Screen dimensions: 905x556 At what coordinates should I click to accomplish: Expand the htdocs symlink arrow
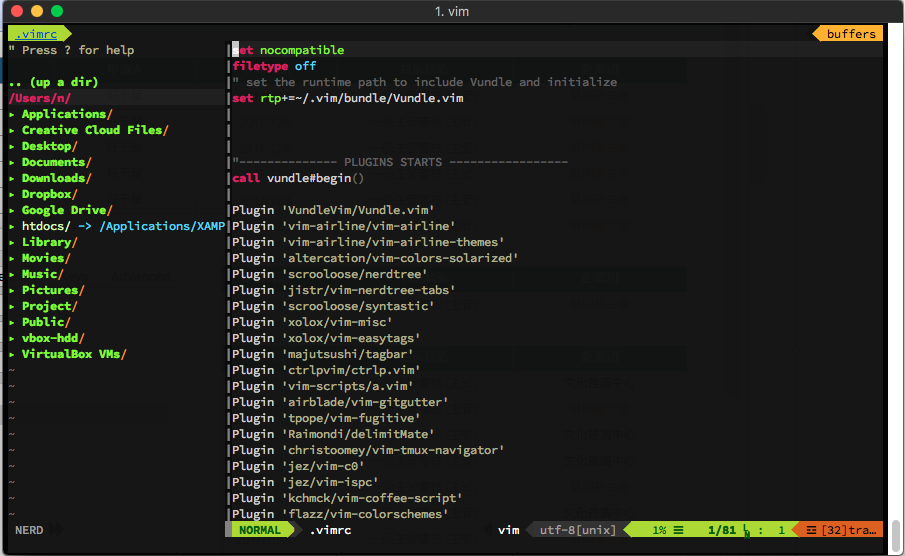click(12, 226)
